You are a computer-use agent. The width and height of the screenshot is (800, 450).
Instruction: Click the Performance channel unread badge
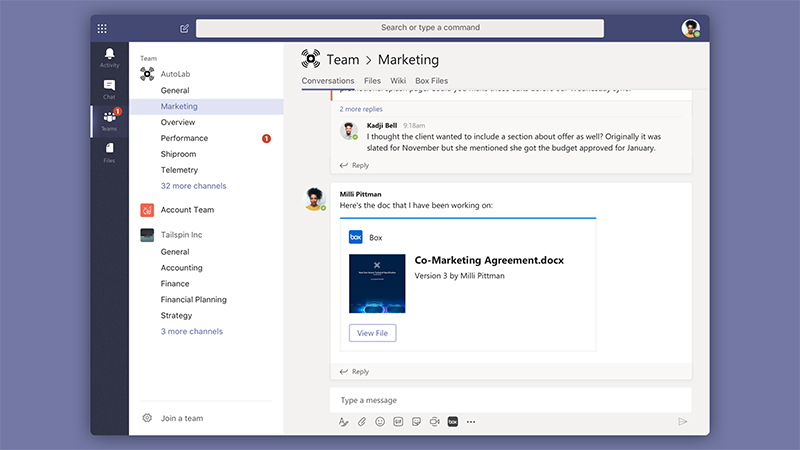[266, 138]
